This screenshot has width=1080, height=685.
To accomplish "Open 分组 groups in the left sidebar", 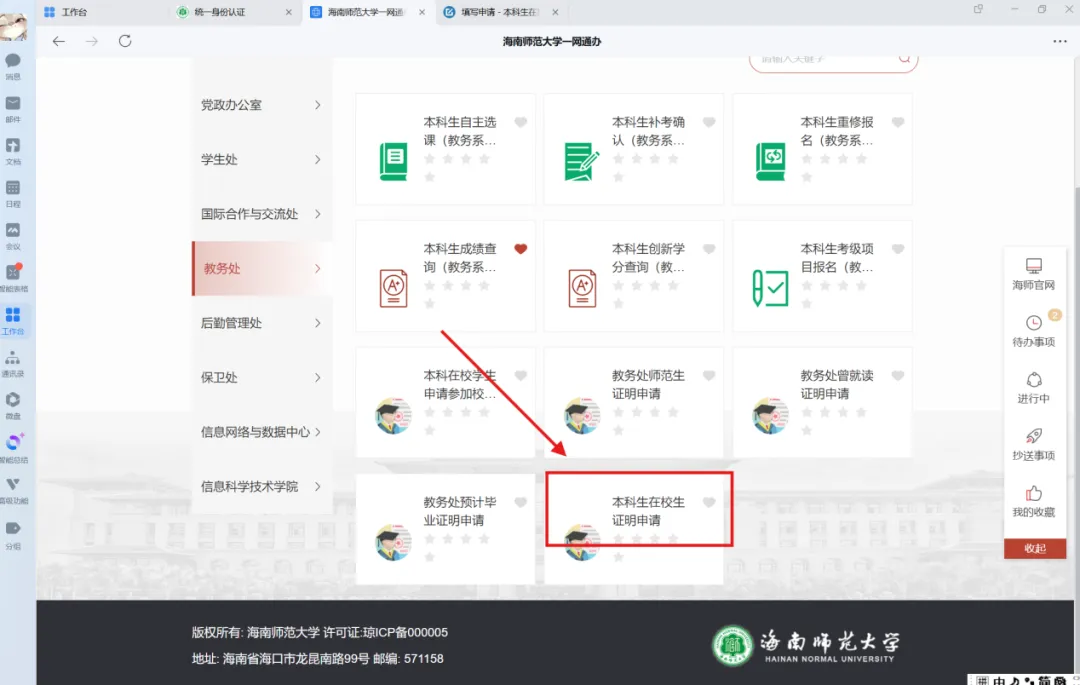I will (12, 535).
